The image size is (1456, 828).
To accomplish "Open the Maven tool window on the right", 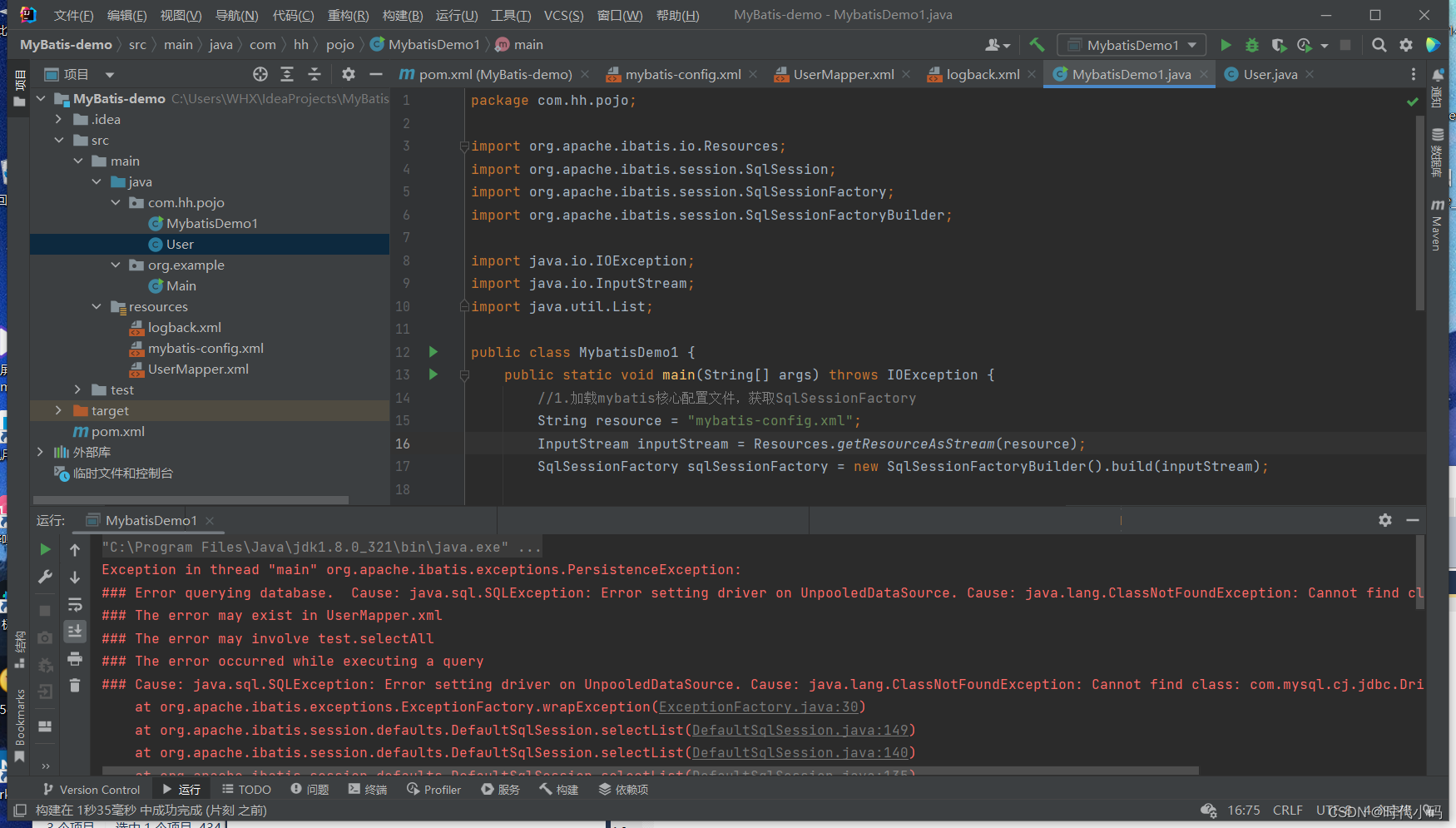I will 1438,223.
